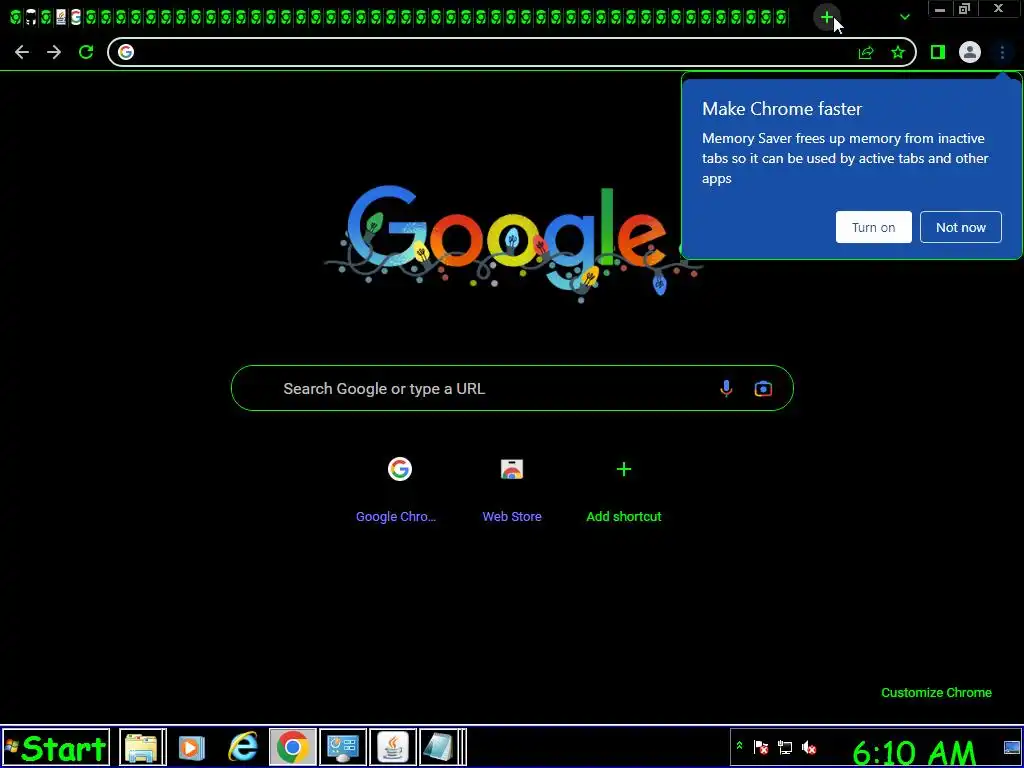Open the network status tray icon

[x=784, y=748]
